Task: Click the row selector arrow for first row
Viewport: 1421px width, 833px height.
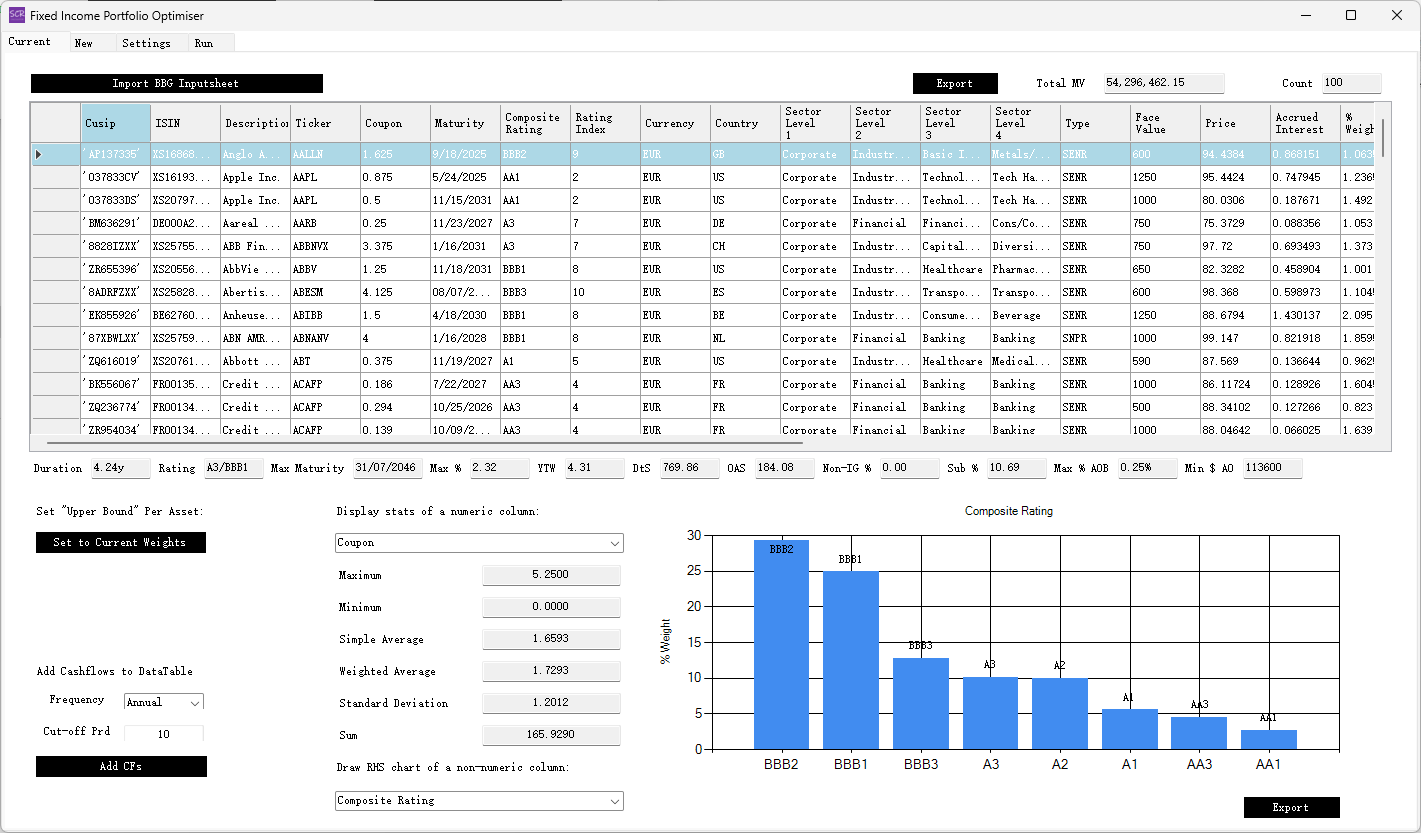Action: [40, 154]
